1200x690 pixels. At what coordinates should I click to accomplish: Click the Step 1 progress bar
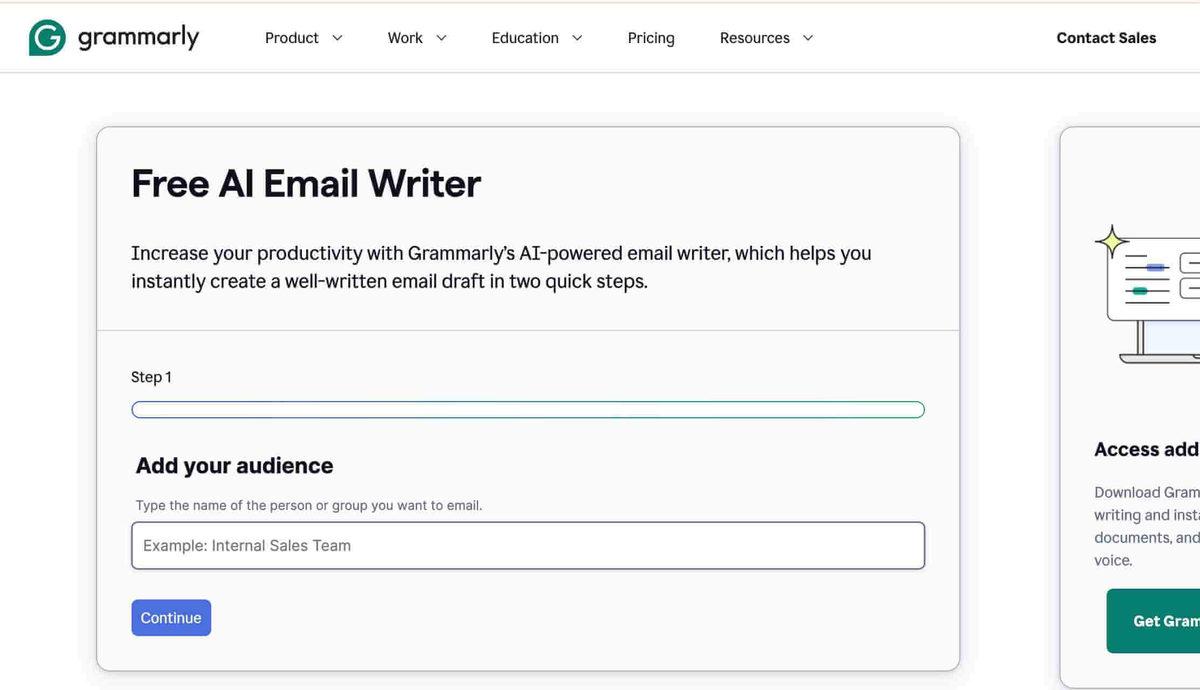pyautogui.click(x=528, y=410)
